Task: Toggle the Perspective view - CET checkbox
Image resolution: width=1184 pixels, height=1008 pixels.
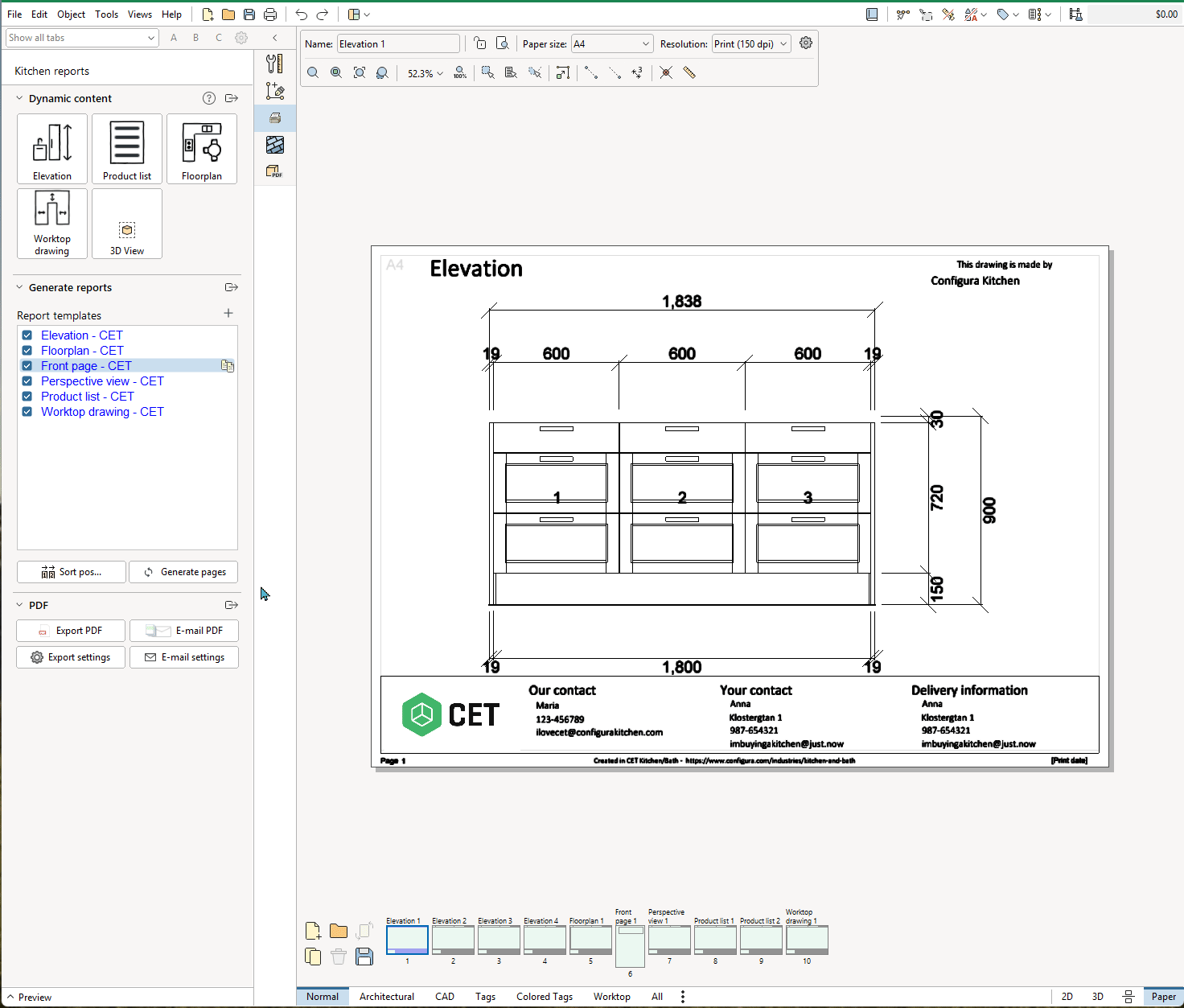Action: (27, 381)
